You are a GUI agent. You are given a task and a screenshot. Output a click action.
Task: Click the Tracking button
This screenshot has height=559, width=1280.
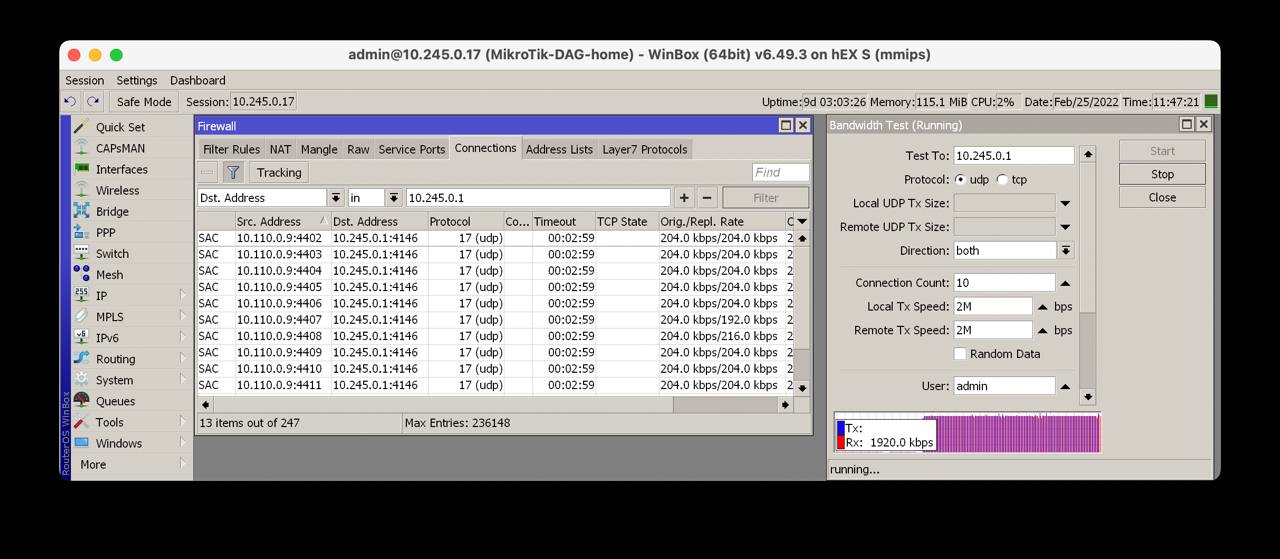pyautogui.click(x=278, y=172)
